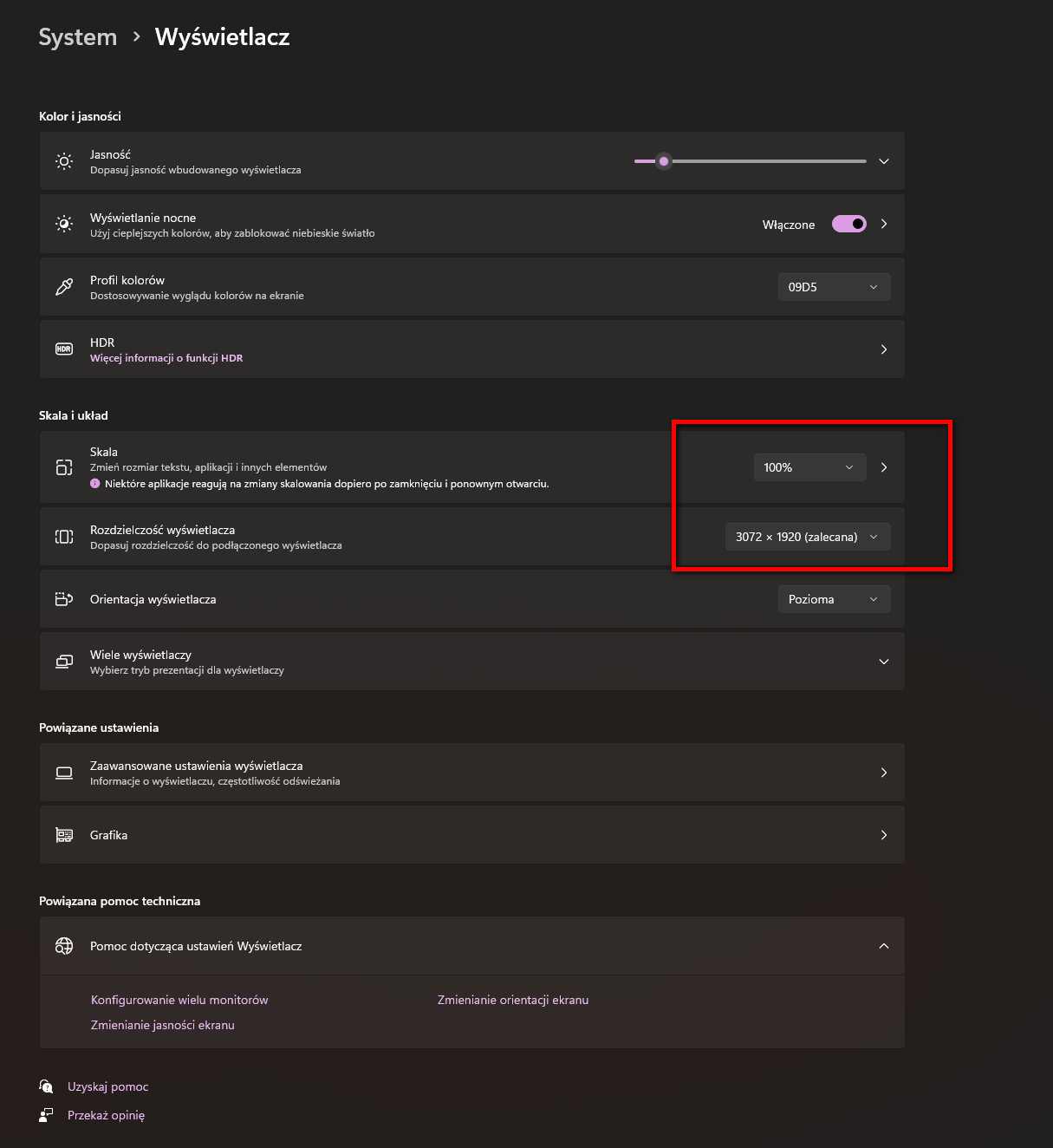This screenshot has width=1053, height=1148.
Task: Open the Skala 100% dropdown
Action: (809, 467)
